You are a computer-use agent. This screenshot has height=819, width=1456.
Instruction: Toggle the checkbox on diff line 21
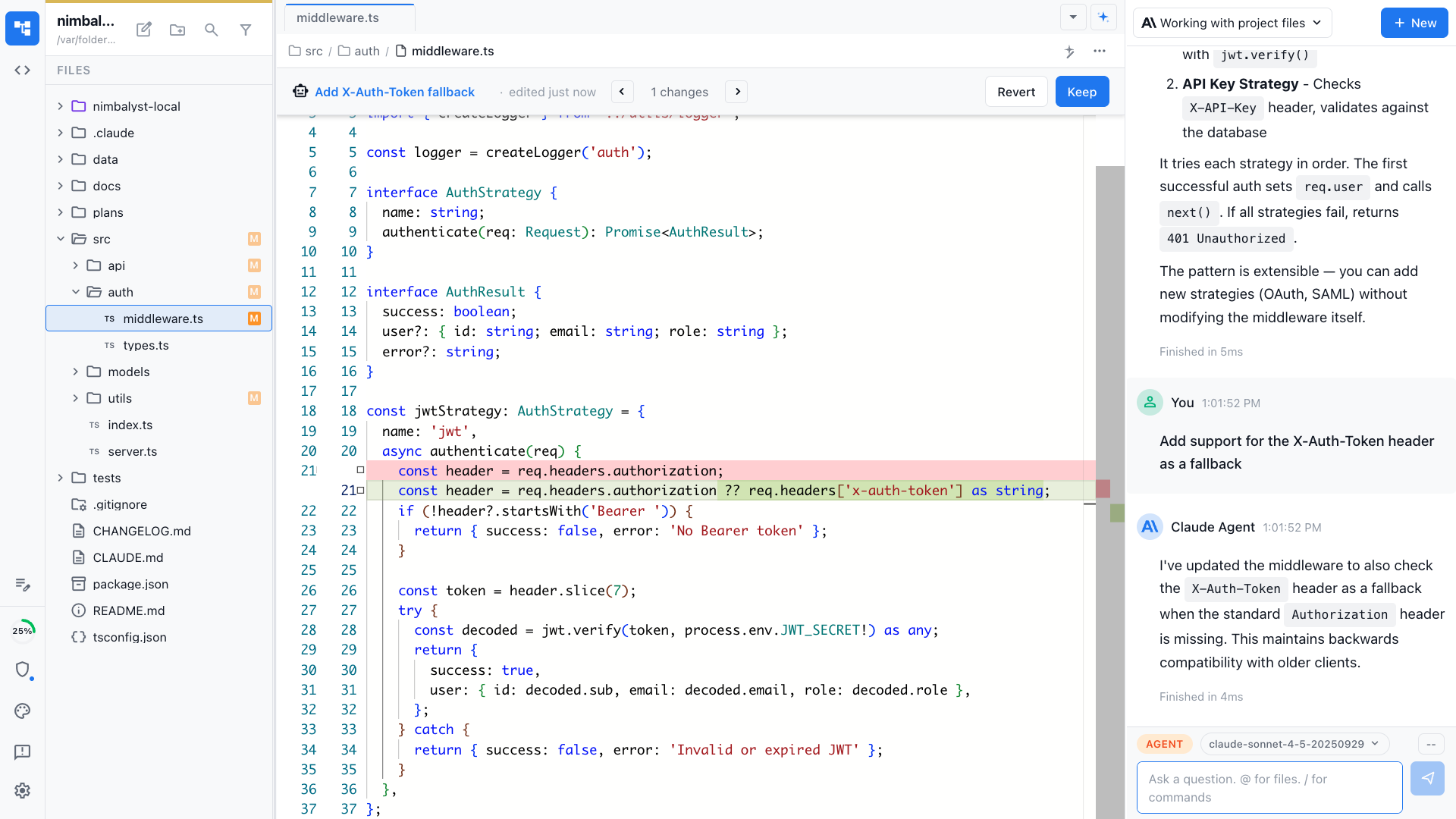tap(360, 470)
